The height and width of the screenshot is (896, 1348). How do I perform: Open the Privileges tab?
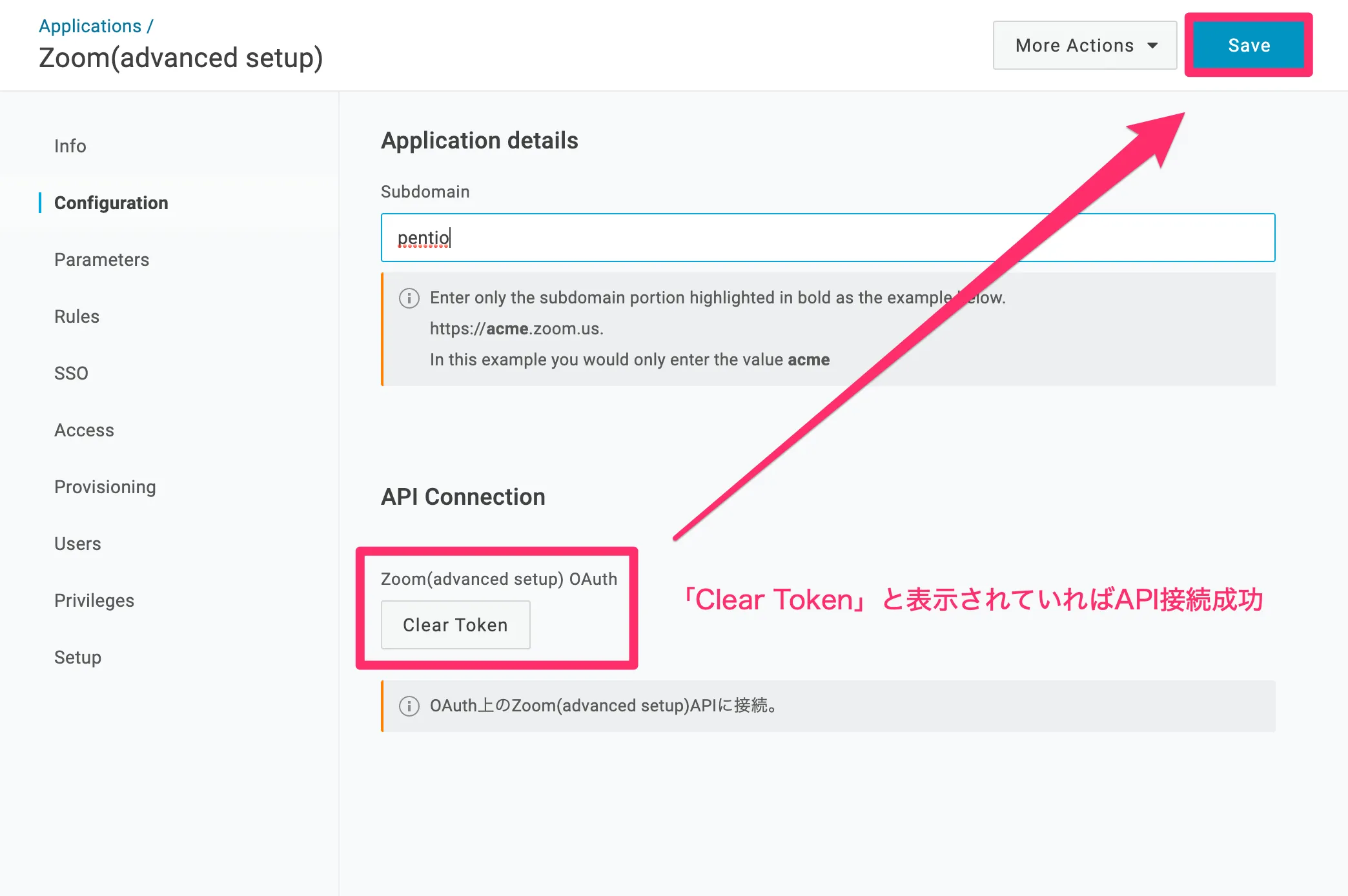click(94, 600)
